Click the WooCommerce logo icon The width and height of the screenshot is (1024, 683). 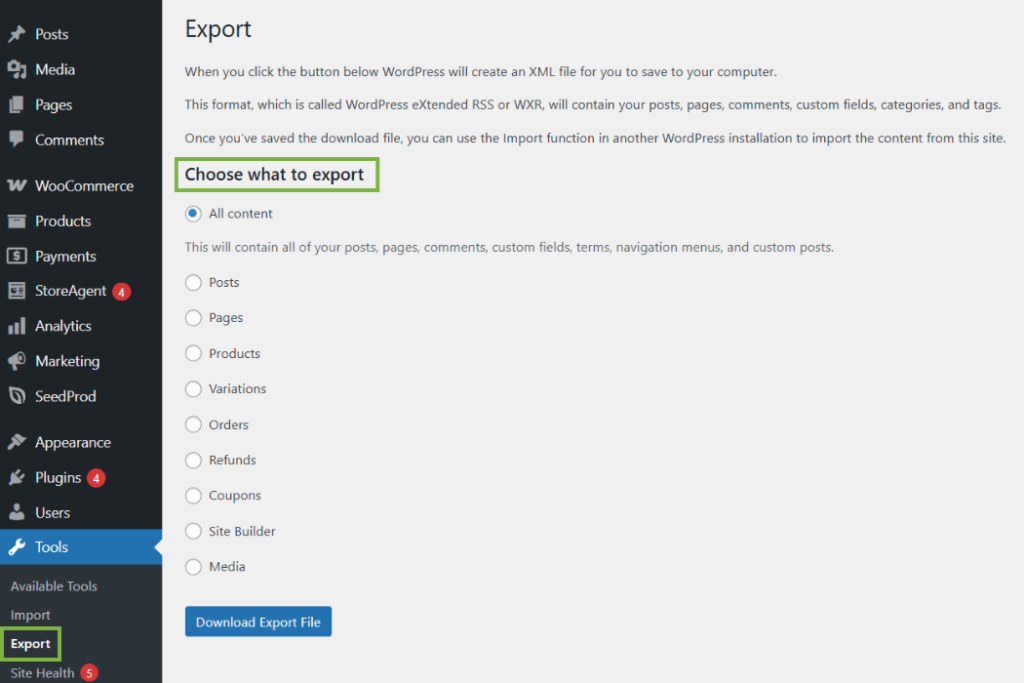click(x=17, y=186)
